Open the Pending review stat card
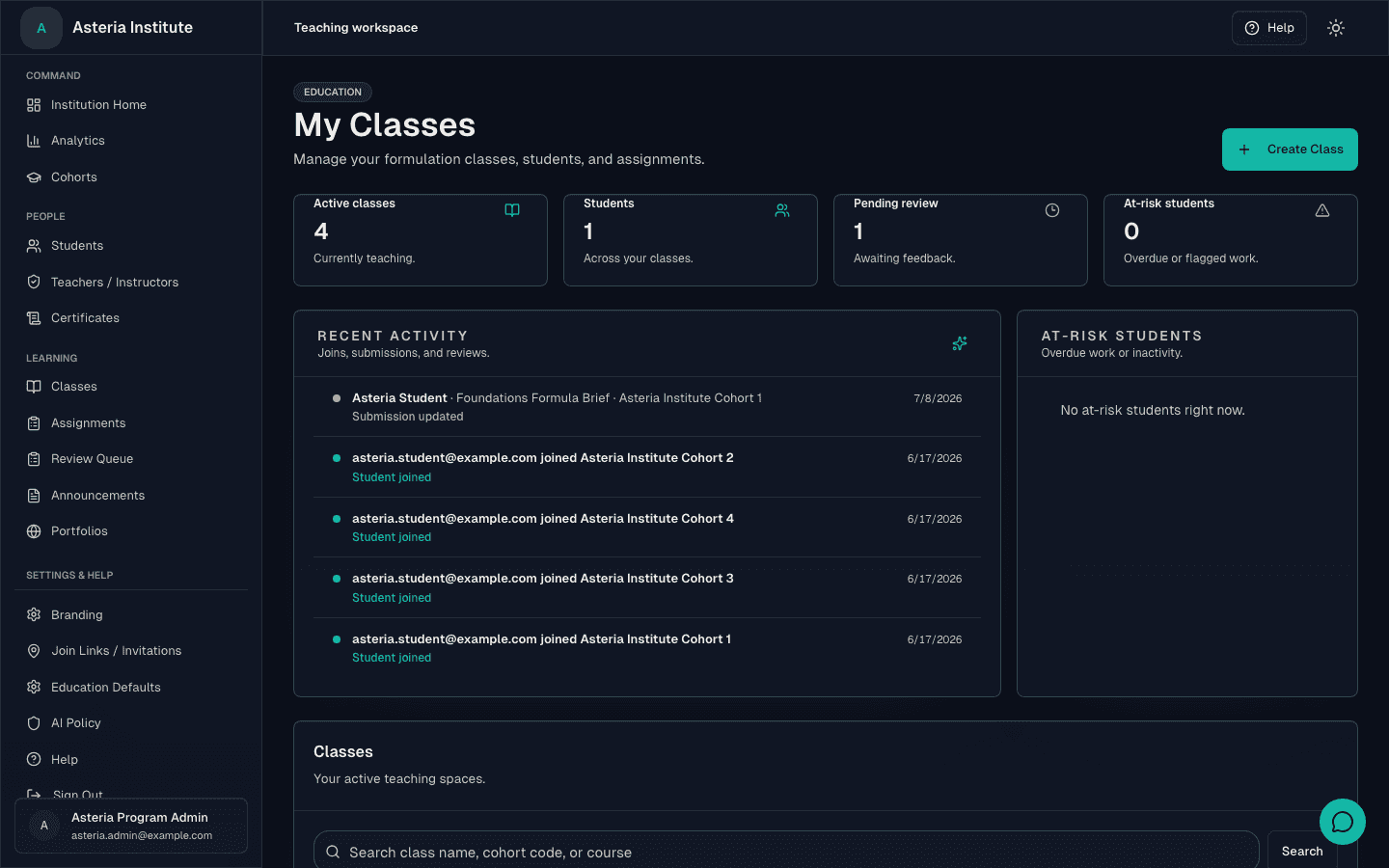This screenshot has height=868, width=1389. (x=961, y=240)
